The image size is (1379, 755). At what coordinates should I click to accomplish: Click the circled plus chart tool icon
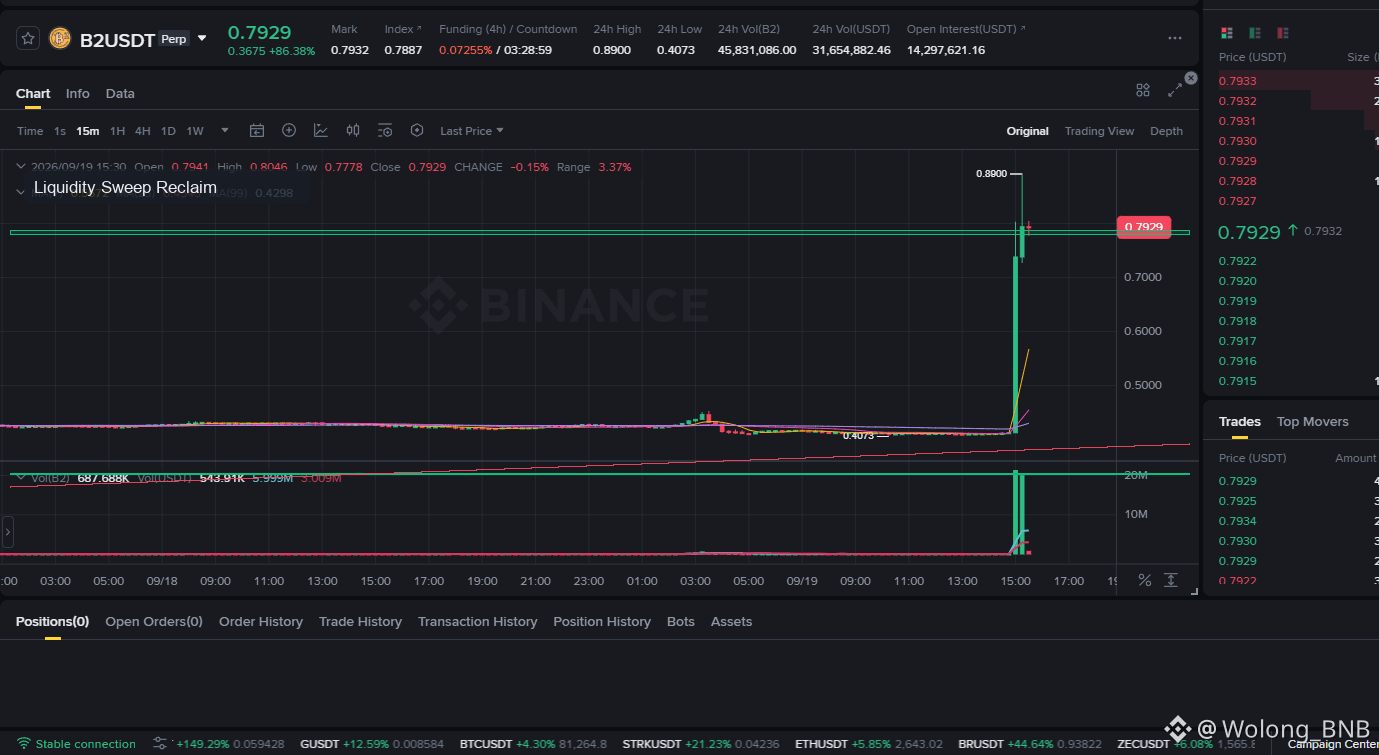point(289,130)
